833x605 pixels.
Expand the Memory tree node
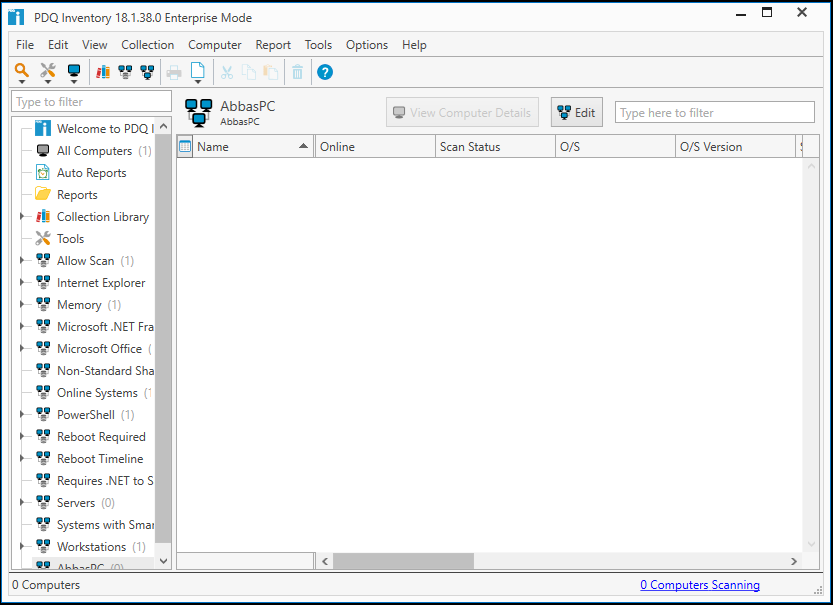pyautogui.click(x=22, y=304)
